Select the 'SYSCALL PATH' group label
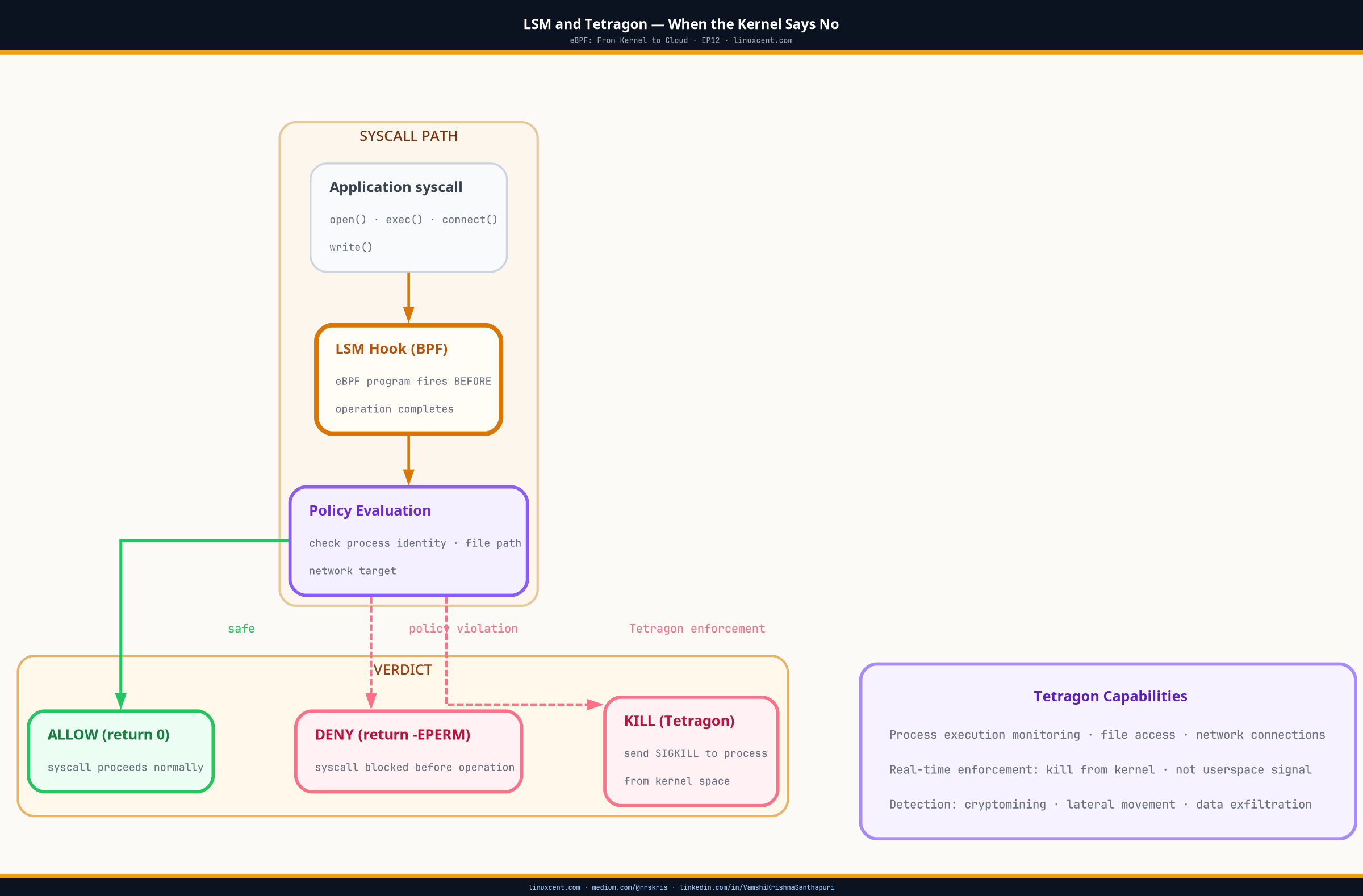1363x896 pixels. [x=408, y=136]
